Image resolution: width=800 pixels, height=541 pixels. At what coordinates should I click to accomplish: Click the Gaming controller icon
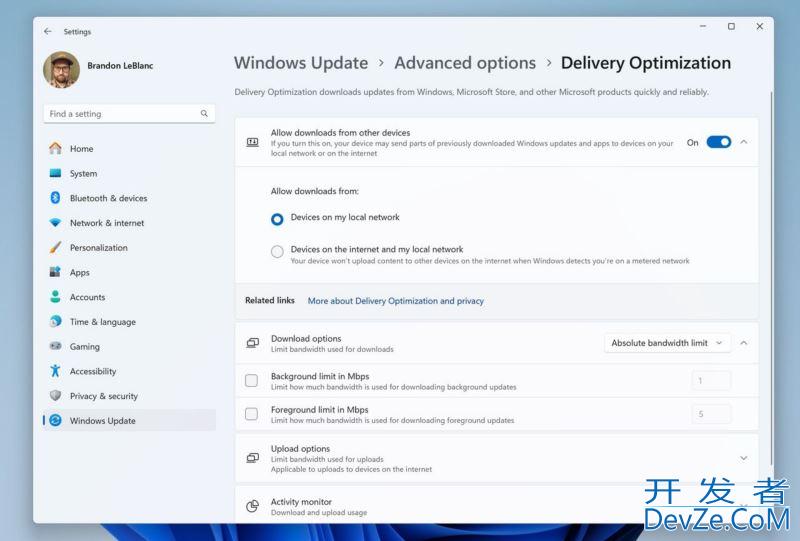(55, 346)
